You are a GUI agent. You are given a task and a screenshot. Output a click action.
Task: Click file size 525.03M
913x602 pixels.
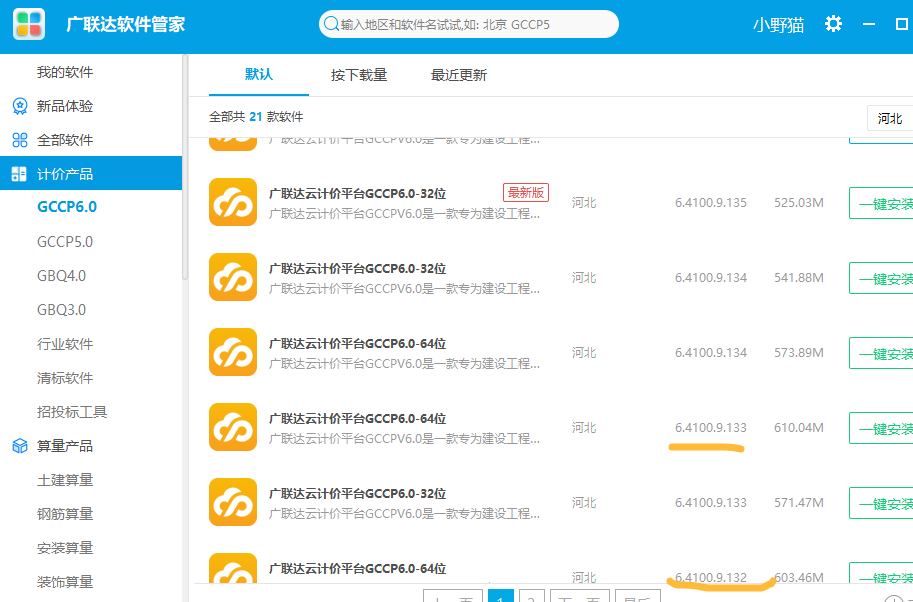click(799, 203)
